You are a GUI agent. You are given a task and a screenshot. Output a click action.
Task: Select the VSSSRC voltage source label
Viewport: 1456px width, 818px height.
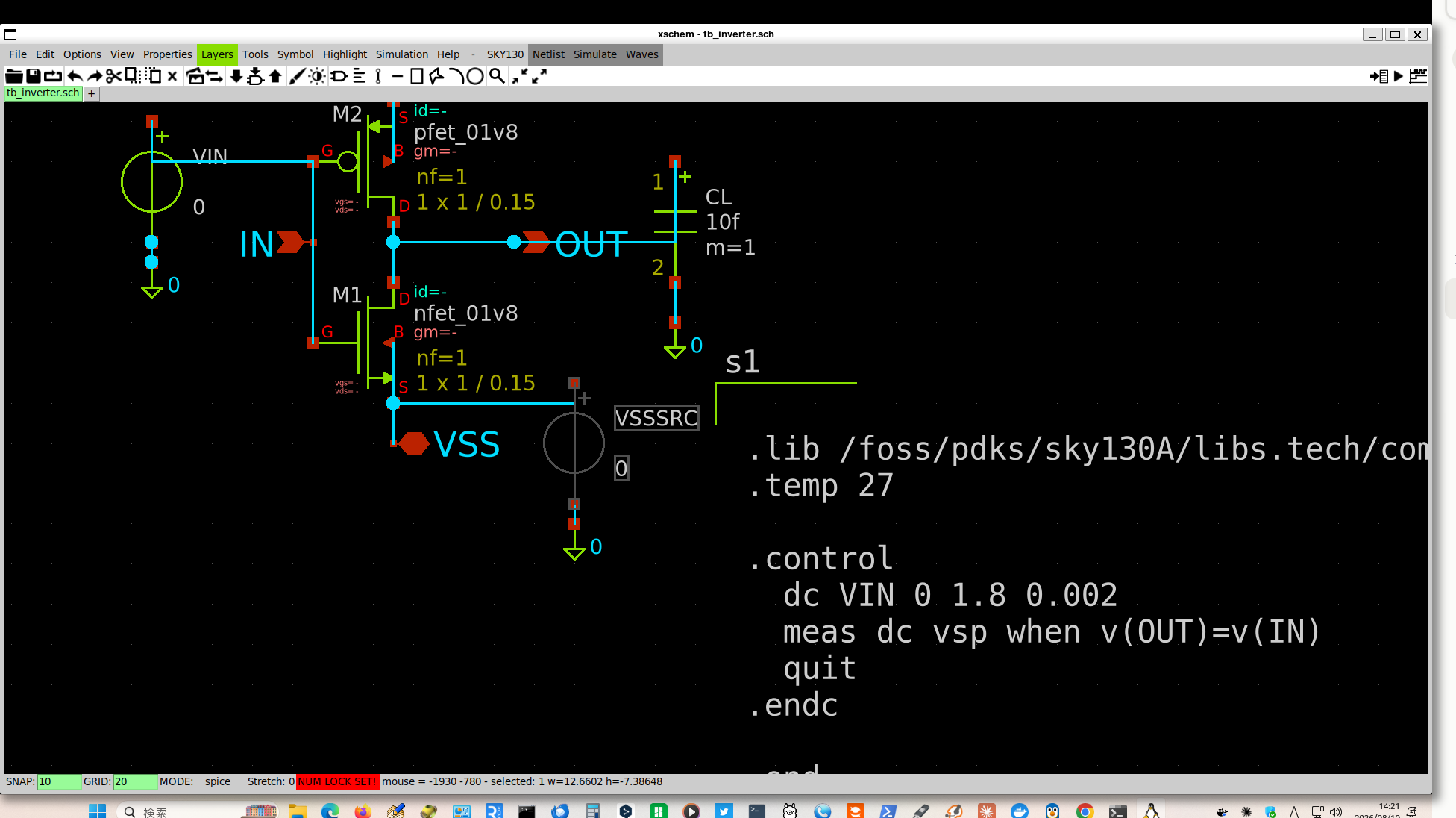(x=656, y=418)
